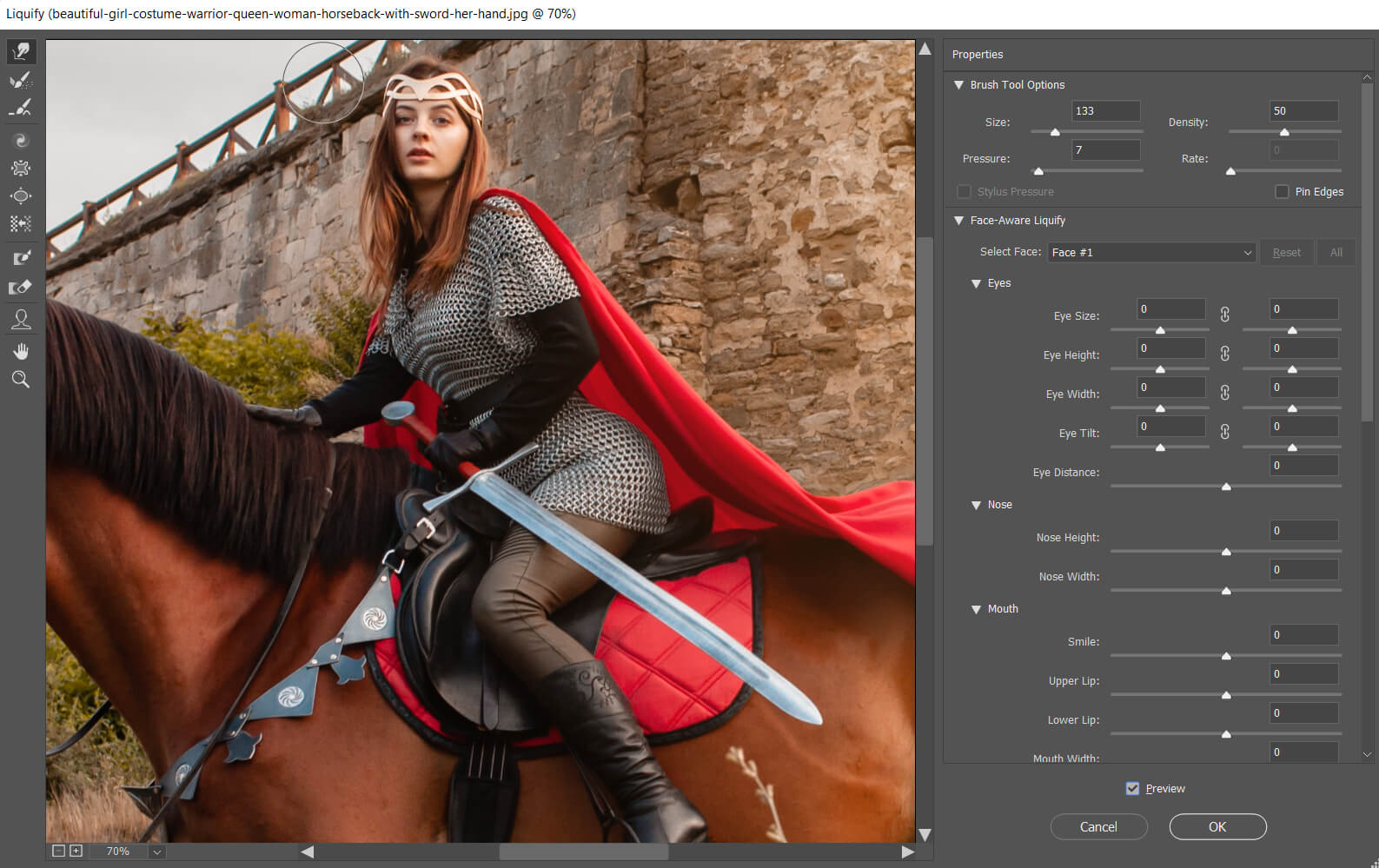Click the left Eye Size value field
The width and height of the screenshot is (1379, 868).
pos(1171,308)
